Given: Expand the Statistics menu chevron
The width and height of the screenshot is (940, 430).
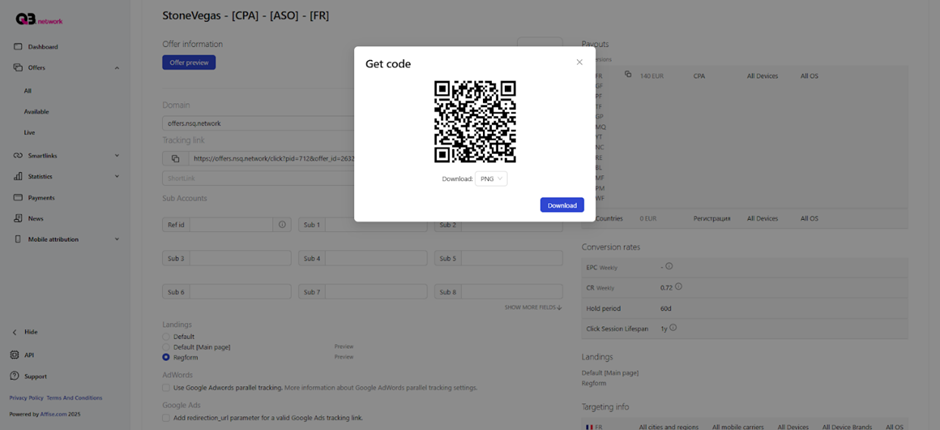Looking at the screenshot, I should (x=117, y=176).
